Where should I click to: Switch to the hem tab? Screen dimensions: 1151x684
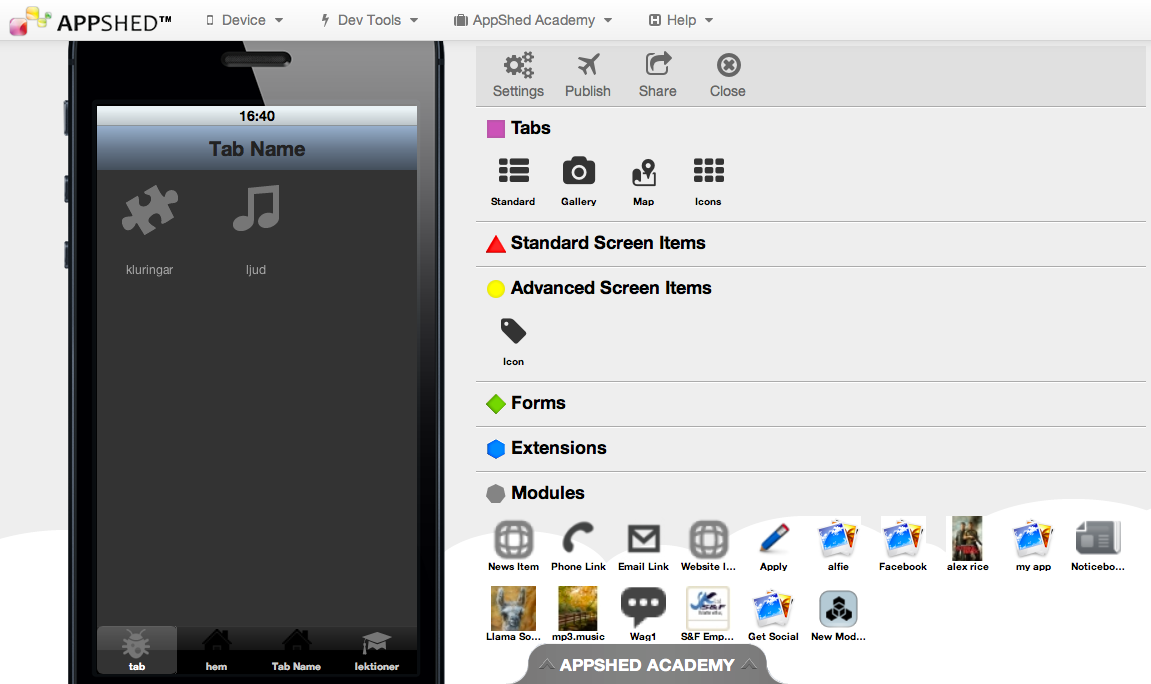tap(217, 650)
